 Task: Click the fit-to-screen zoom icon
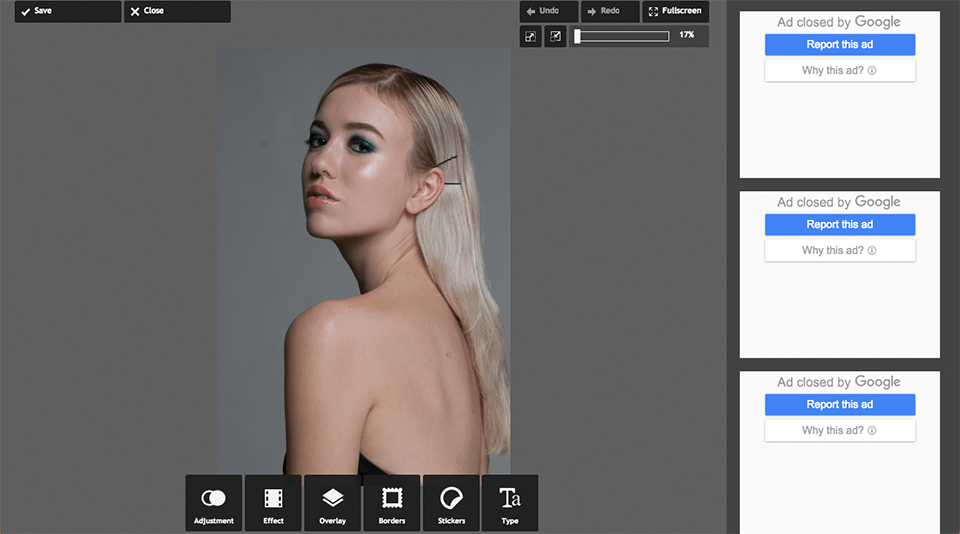tap(556, 36)
